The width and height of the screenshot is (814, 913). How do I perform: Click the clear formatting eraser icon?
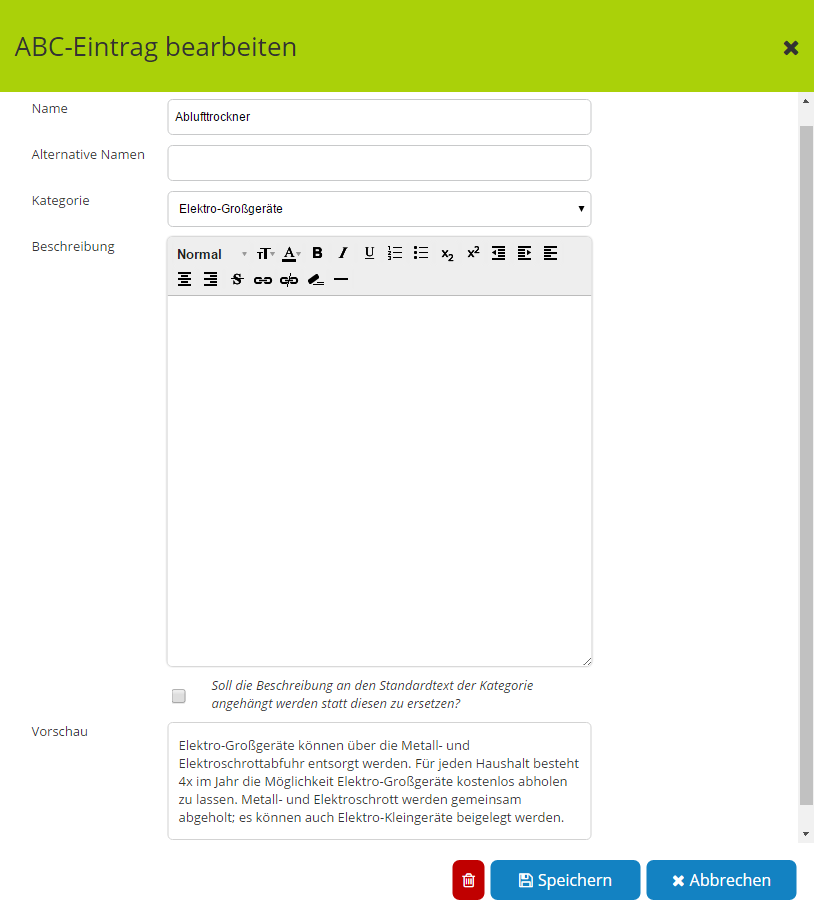(x=316, y=280)
